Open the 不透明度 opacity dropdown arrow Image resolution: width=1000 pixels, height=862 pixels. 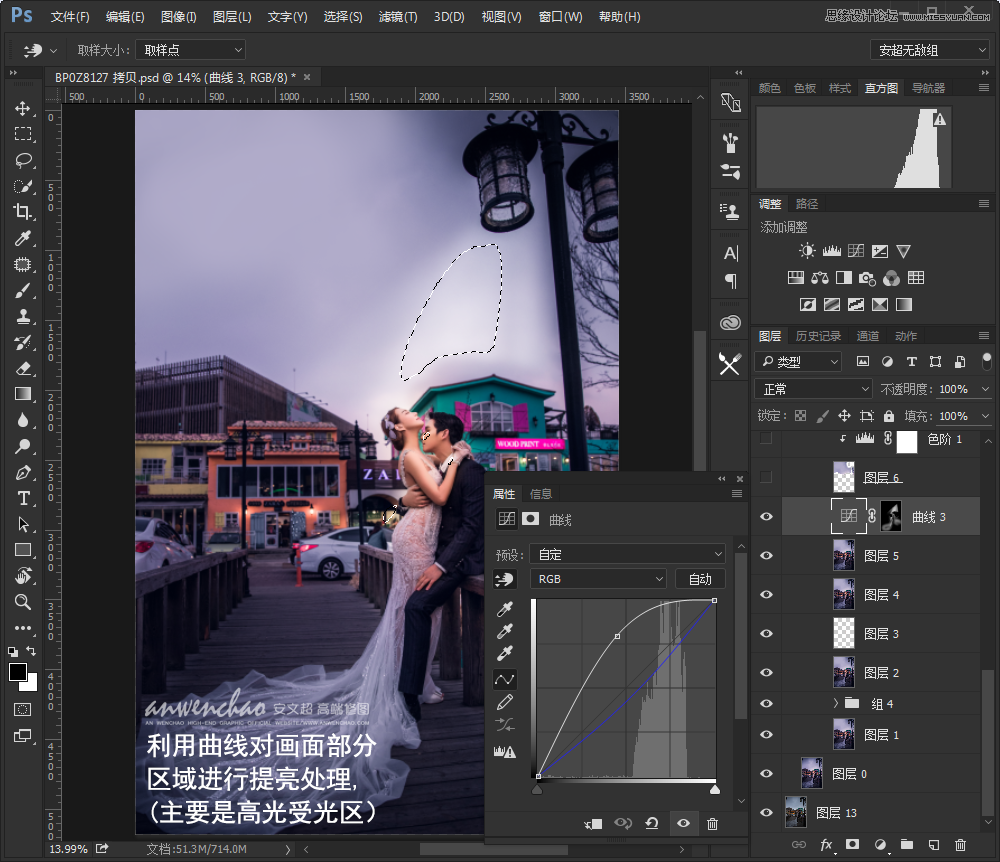986,389
